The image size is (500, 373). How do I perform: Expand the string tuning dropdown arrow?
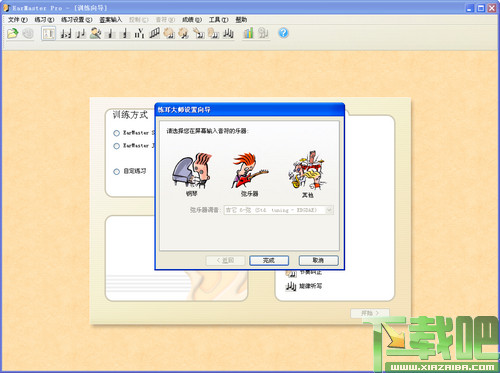click(329, 210)
